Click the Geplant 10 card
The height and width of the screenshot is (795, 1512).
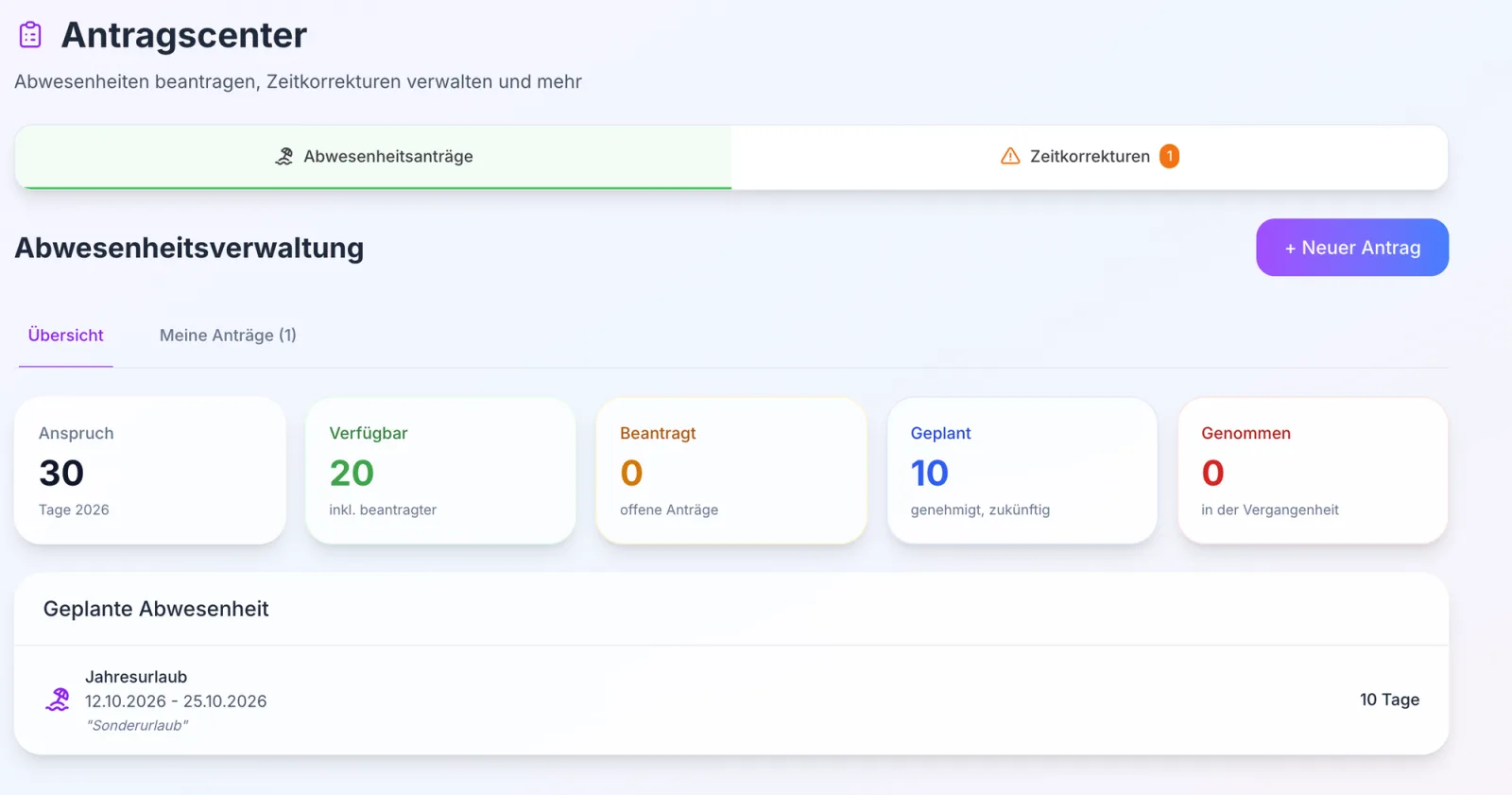(1022, 471)
